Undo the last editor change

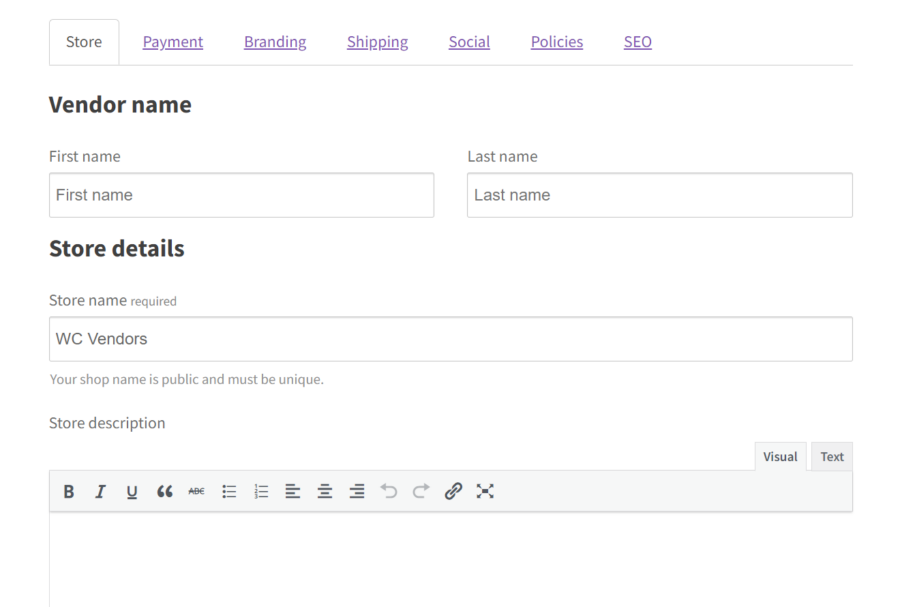[389, 491]
